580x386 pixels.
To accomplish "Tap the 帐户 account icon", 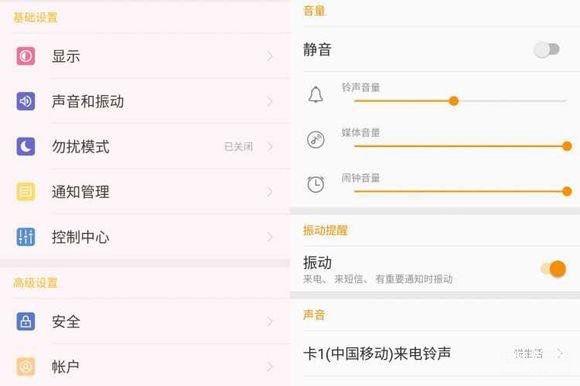I will pyautogui.click(x=26, y=366).
